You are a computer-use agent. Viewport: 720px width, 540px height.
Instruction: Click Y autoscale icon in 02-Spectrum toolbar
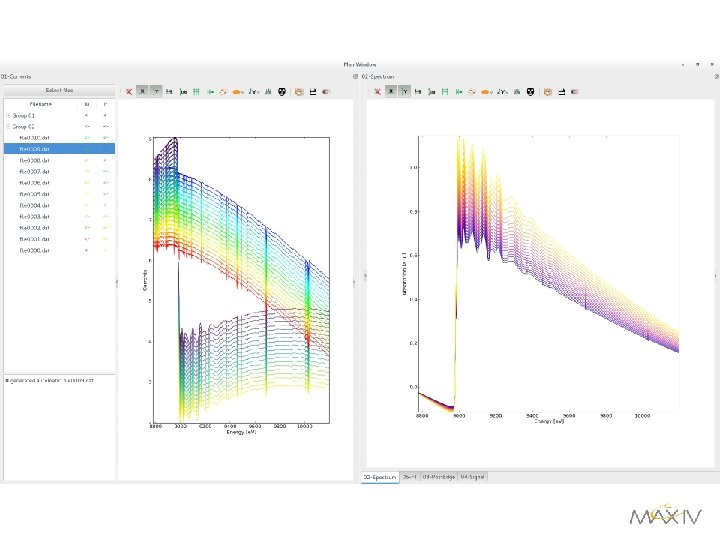click(x=432, y=92)
